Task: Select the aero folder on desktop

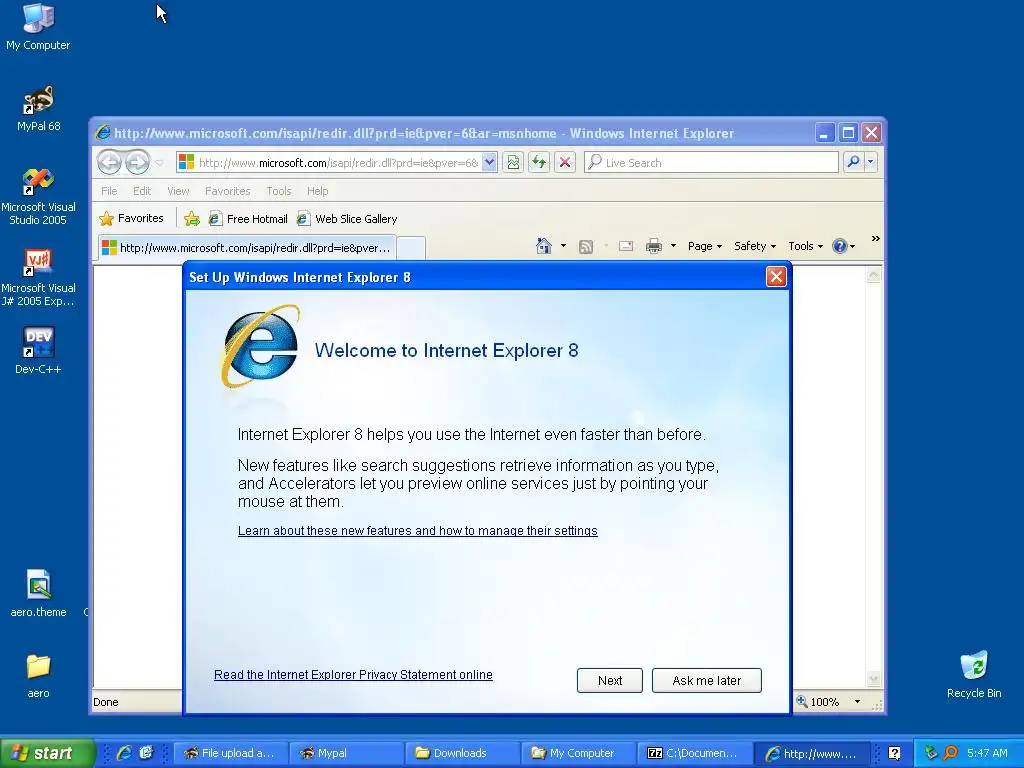Action: click(x=38, y=676)
